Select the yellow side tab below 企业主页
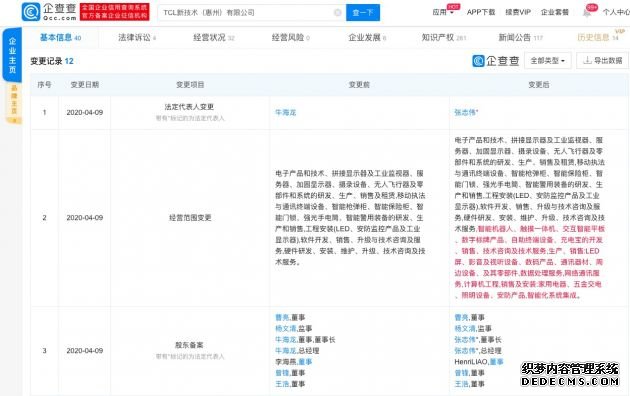Image resolution: width=630 pixels, height=396 pixels. [14, 103]
